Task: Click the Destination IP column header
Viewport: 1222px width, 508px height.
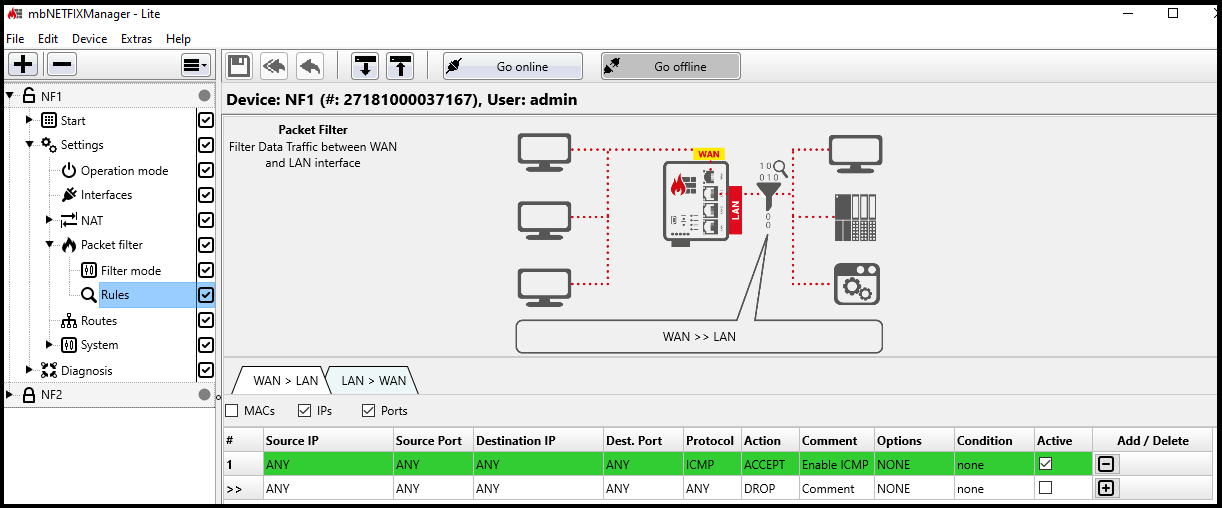Action: coord(537,440)
